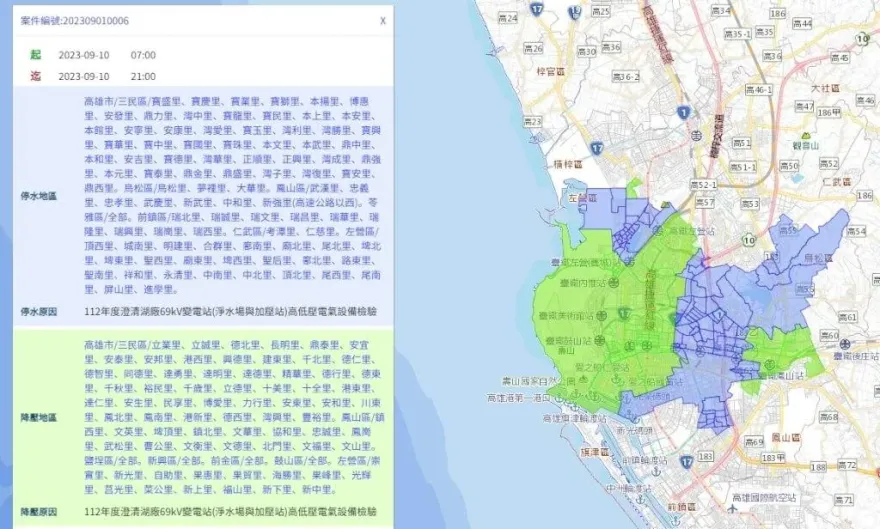
Task: Click the 高71 road label
Action: [x=843, y=499]
